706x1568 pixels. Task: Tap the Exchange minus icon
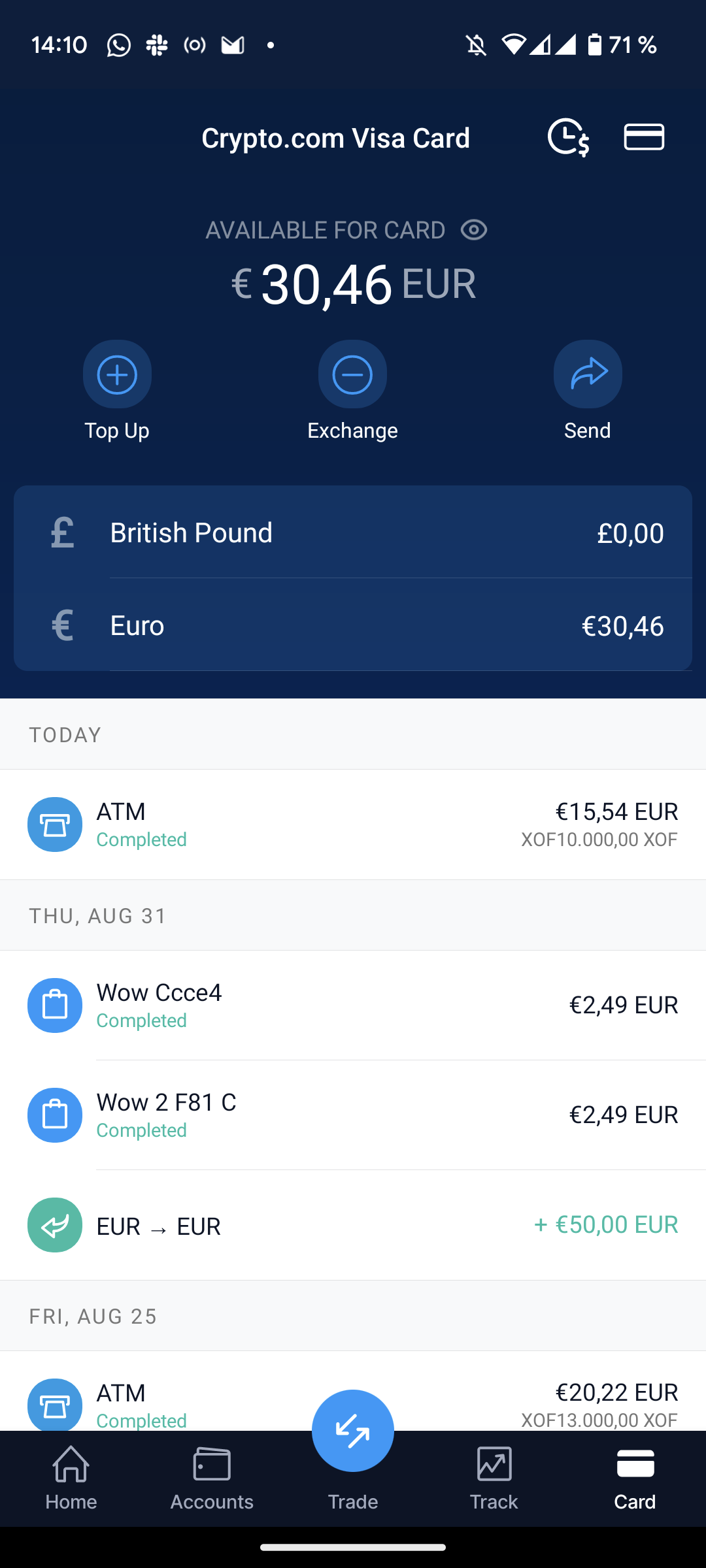pos(352,374)
